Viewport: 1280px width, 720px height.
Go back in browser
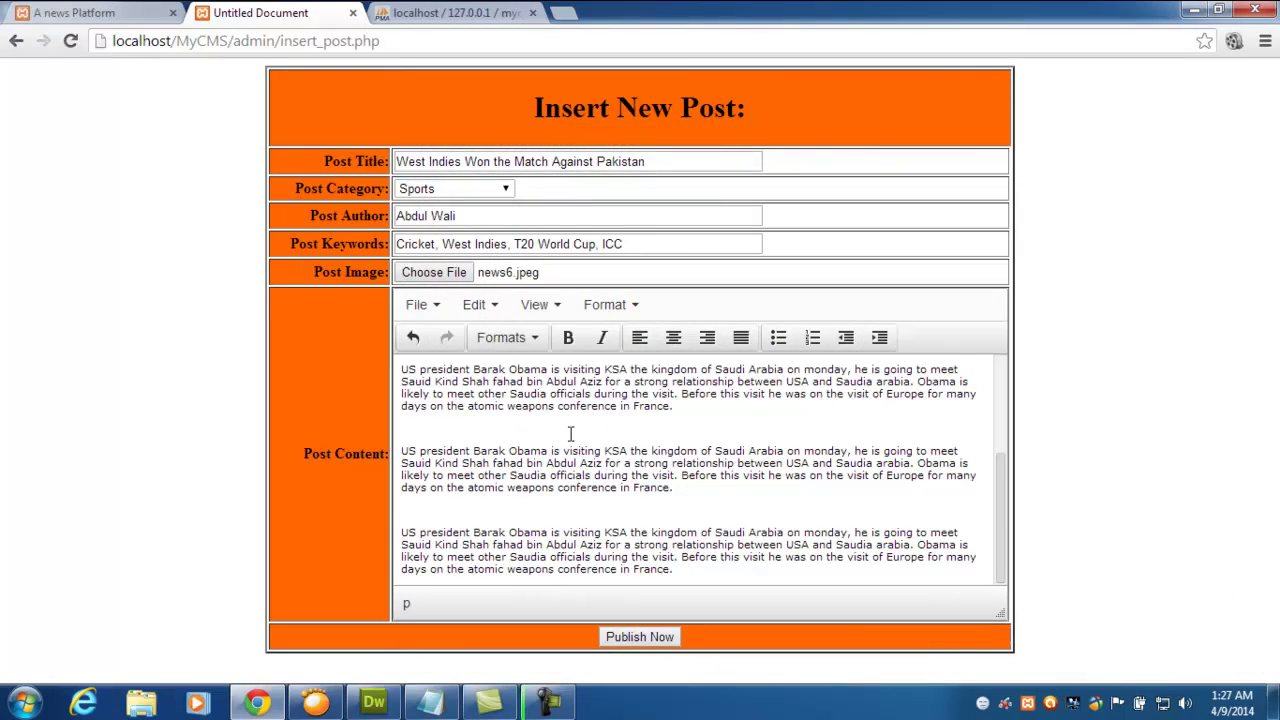coord(16,41)
